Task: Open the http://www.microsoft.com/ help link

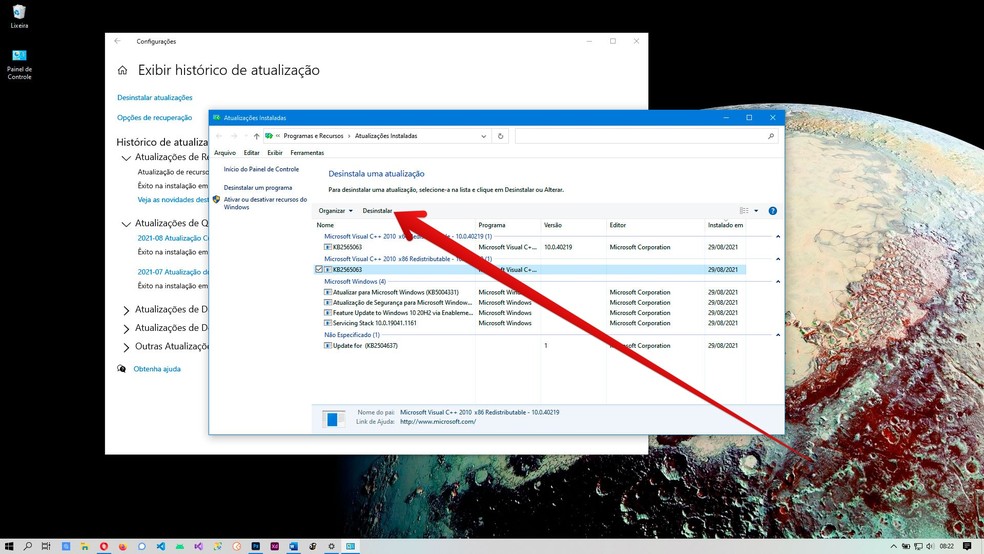Action: click(438, 422)
